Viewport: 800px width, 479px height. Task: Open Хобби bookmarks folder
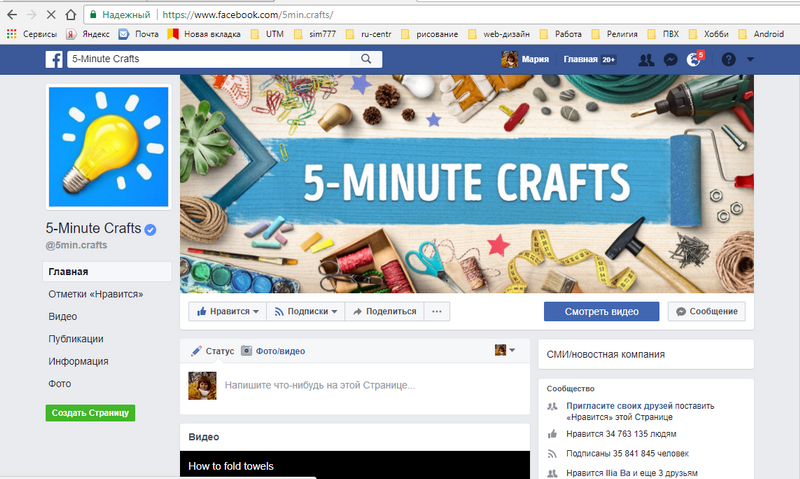coord(708,34)
